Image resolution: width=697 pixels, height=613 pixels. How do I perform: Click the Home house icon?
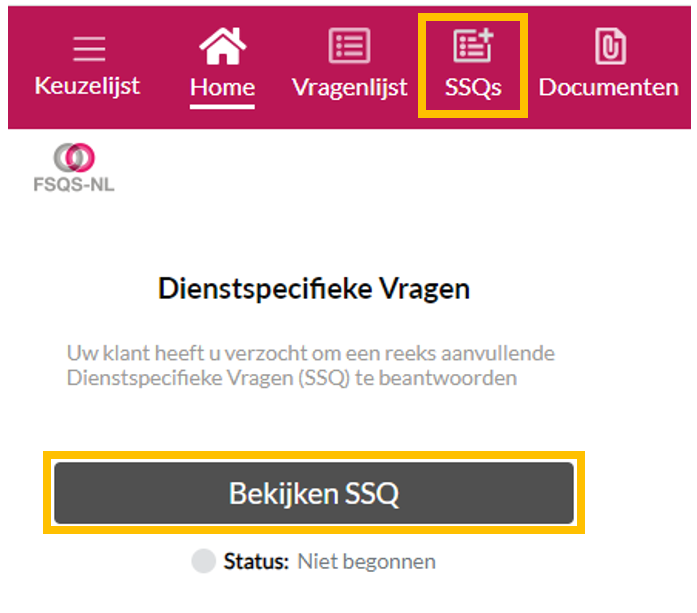pyautogui.click(x=223, y=46)
